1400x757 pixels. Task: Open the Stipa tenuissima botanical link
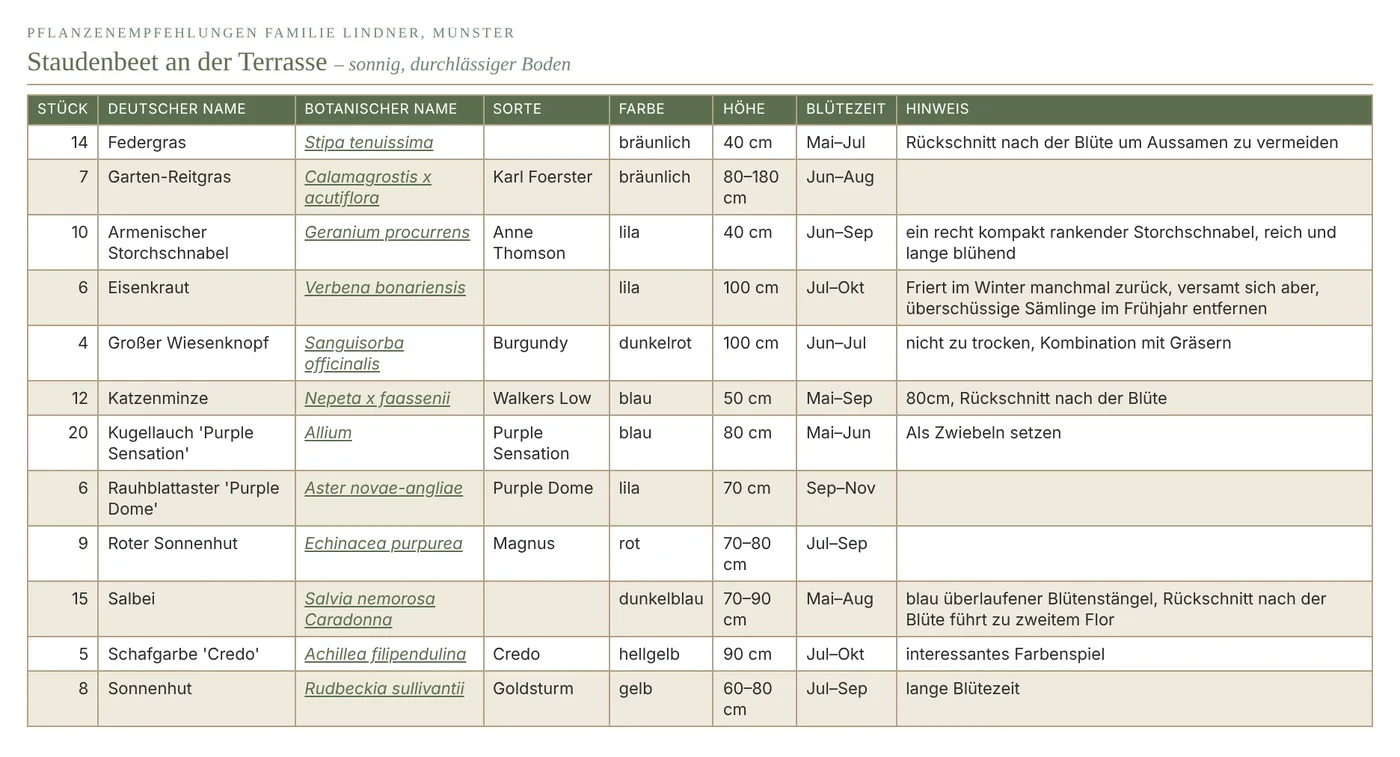(x=369, y=142)
